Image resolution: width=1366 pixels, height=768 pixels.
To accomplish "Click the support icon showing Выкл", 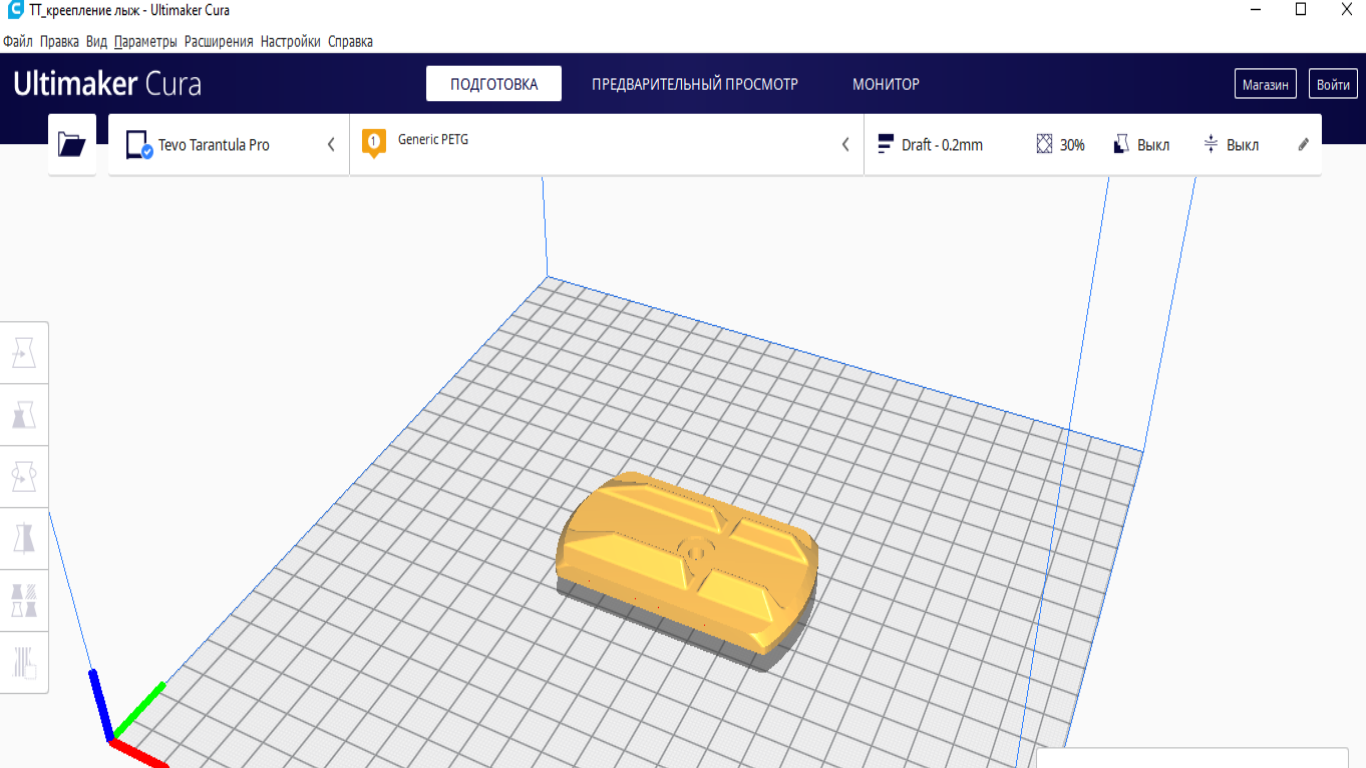I will click(1121, 145).
